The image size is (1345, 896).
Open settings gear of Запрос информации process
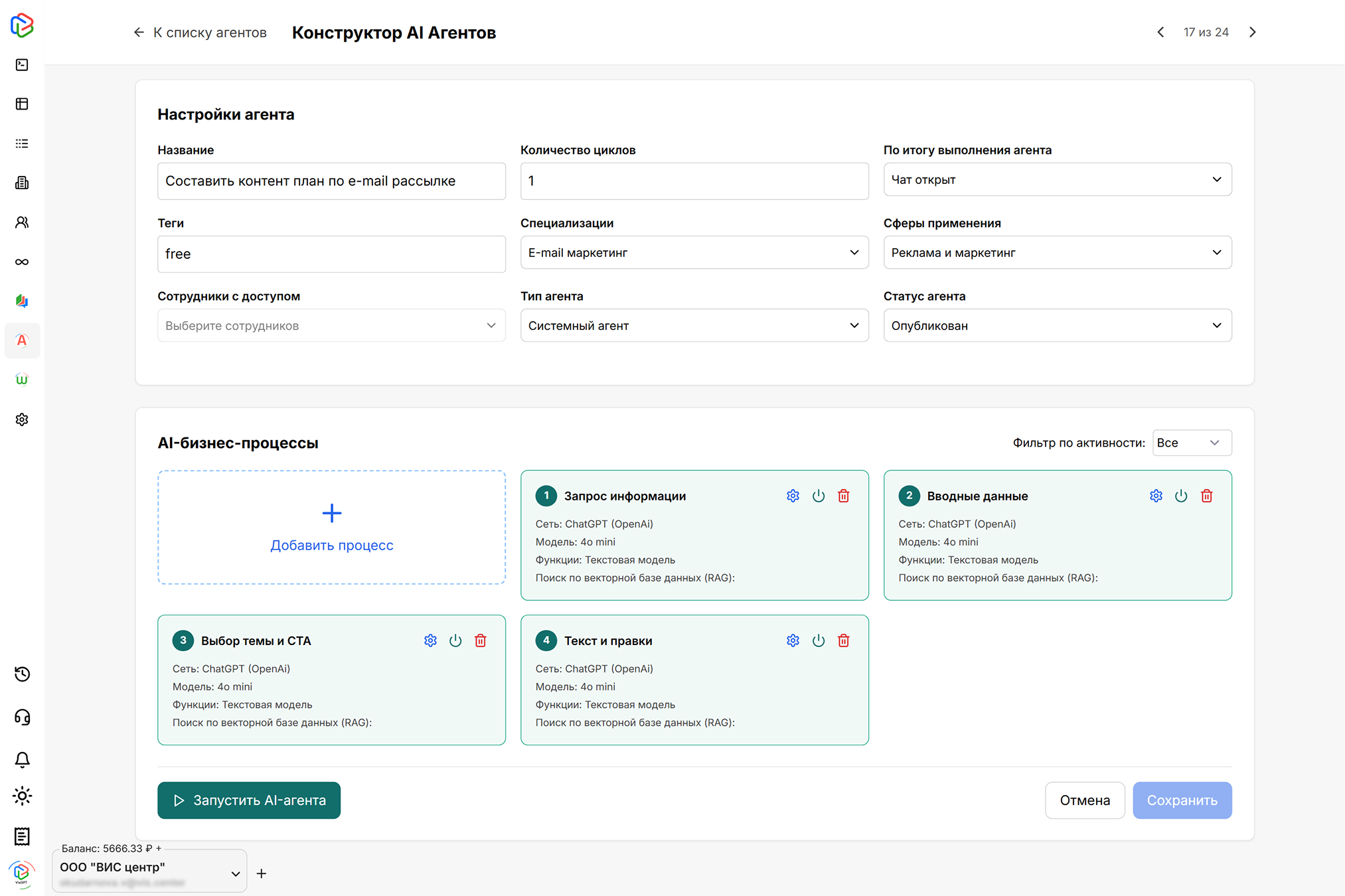(x=793, y=496)
